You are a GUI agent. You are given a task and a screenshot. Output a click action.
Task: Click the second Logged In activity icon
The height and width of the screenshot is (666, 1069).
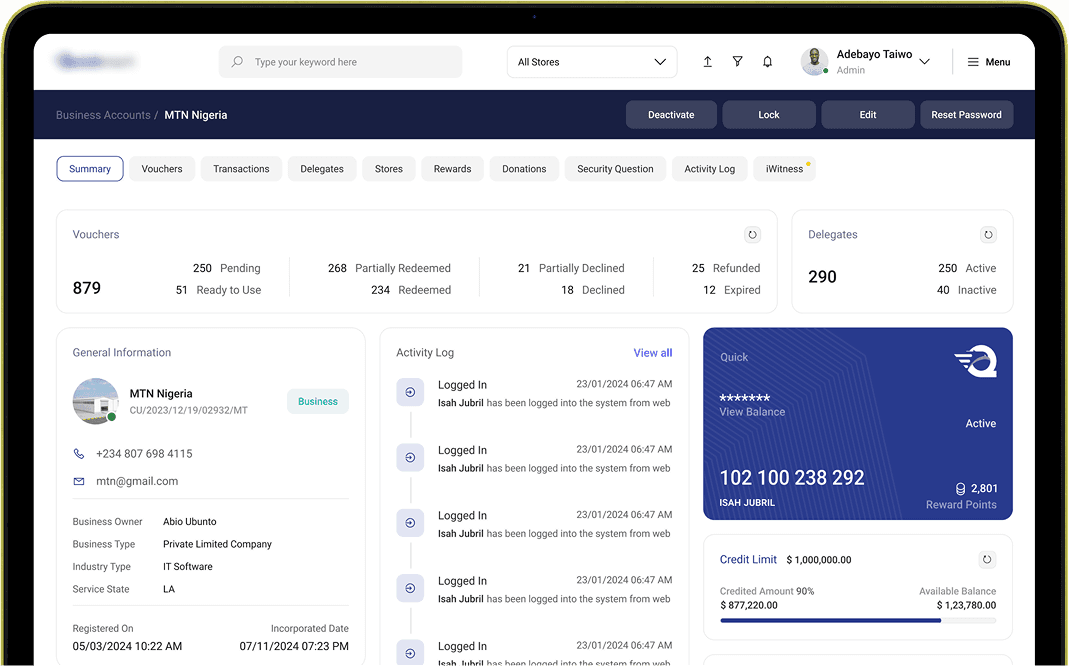coord(410,457)
